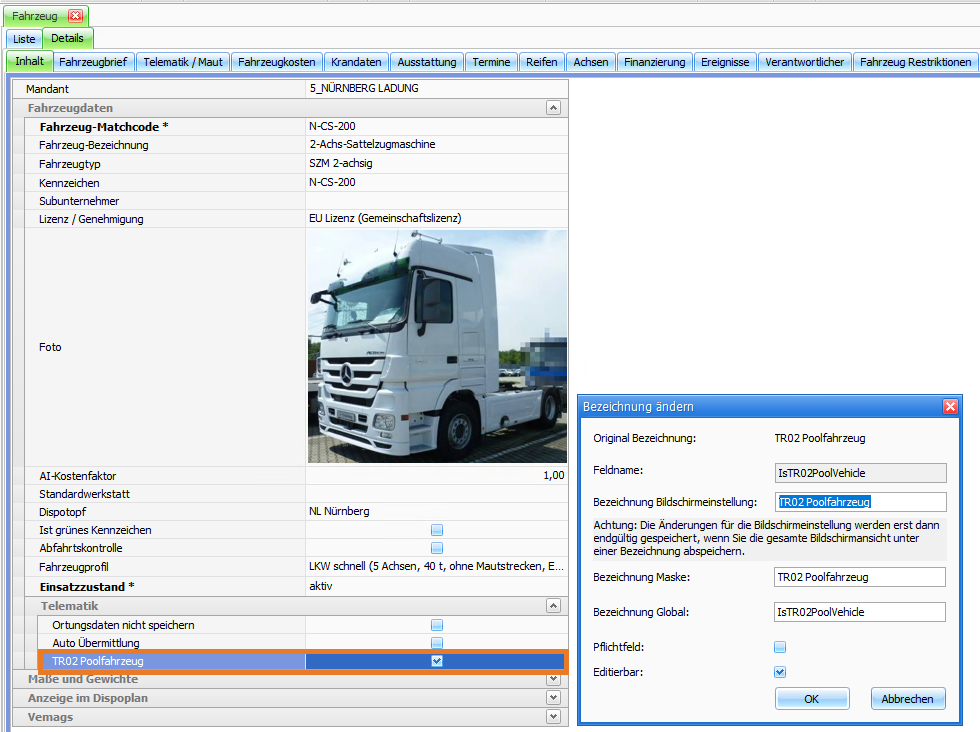Image resolution: width=980 pixels, height=732 pixels.
Task: Close the Bezeichnung ändern dialog
Action: tap(950, 407)
